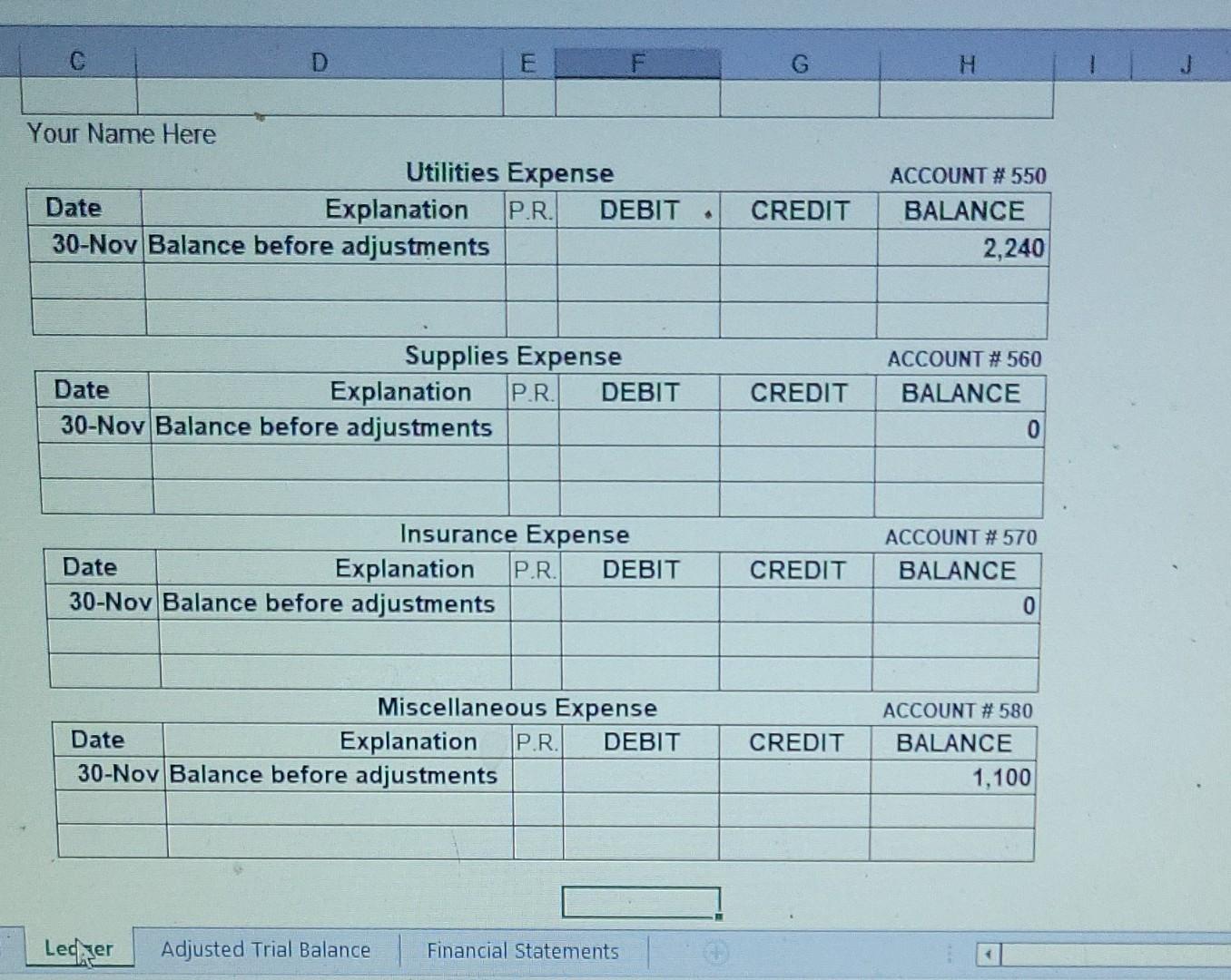Image resolution: width=1231 pixels, height=980 pixels.
Task: Click the Utilities Expense 2,240 balance cell
Action: coord(964,247)
